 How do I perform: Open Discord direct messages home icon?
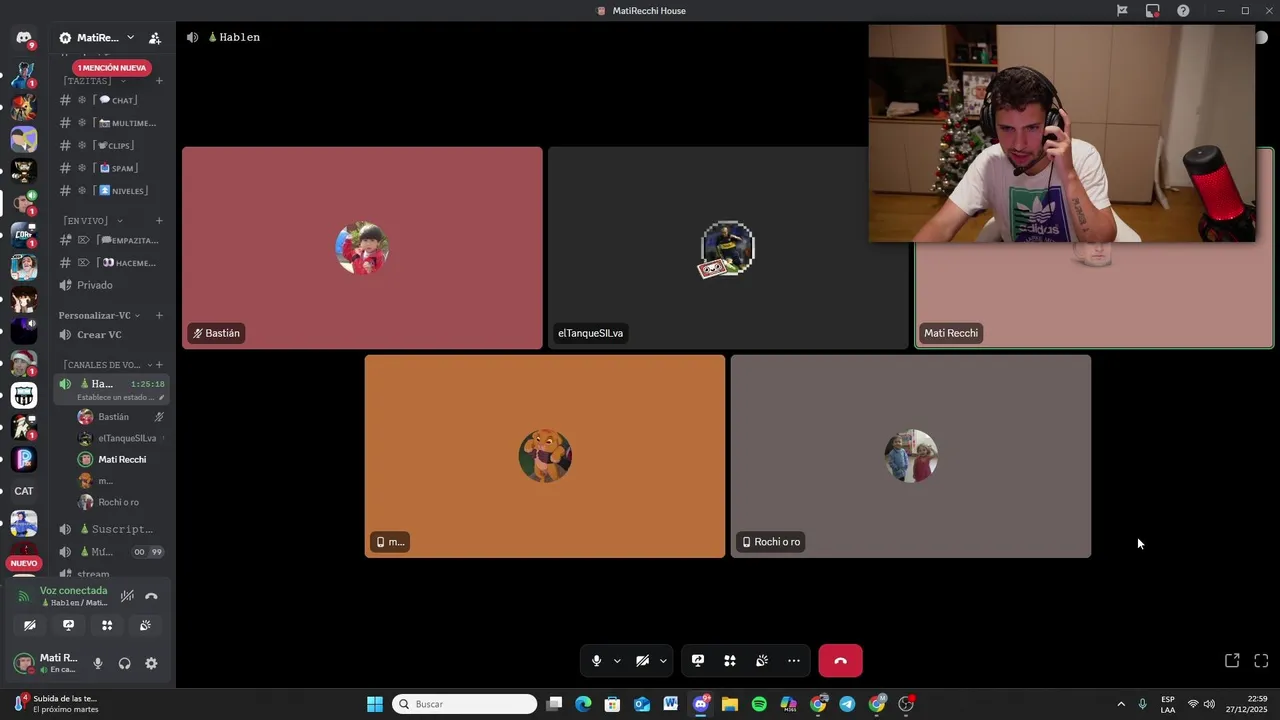(24, 38)
